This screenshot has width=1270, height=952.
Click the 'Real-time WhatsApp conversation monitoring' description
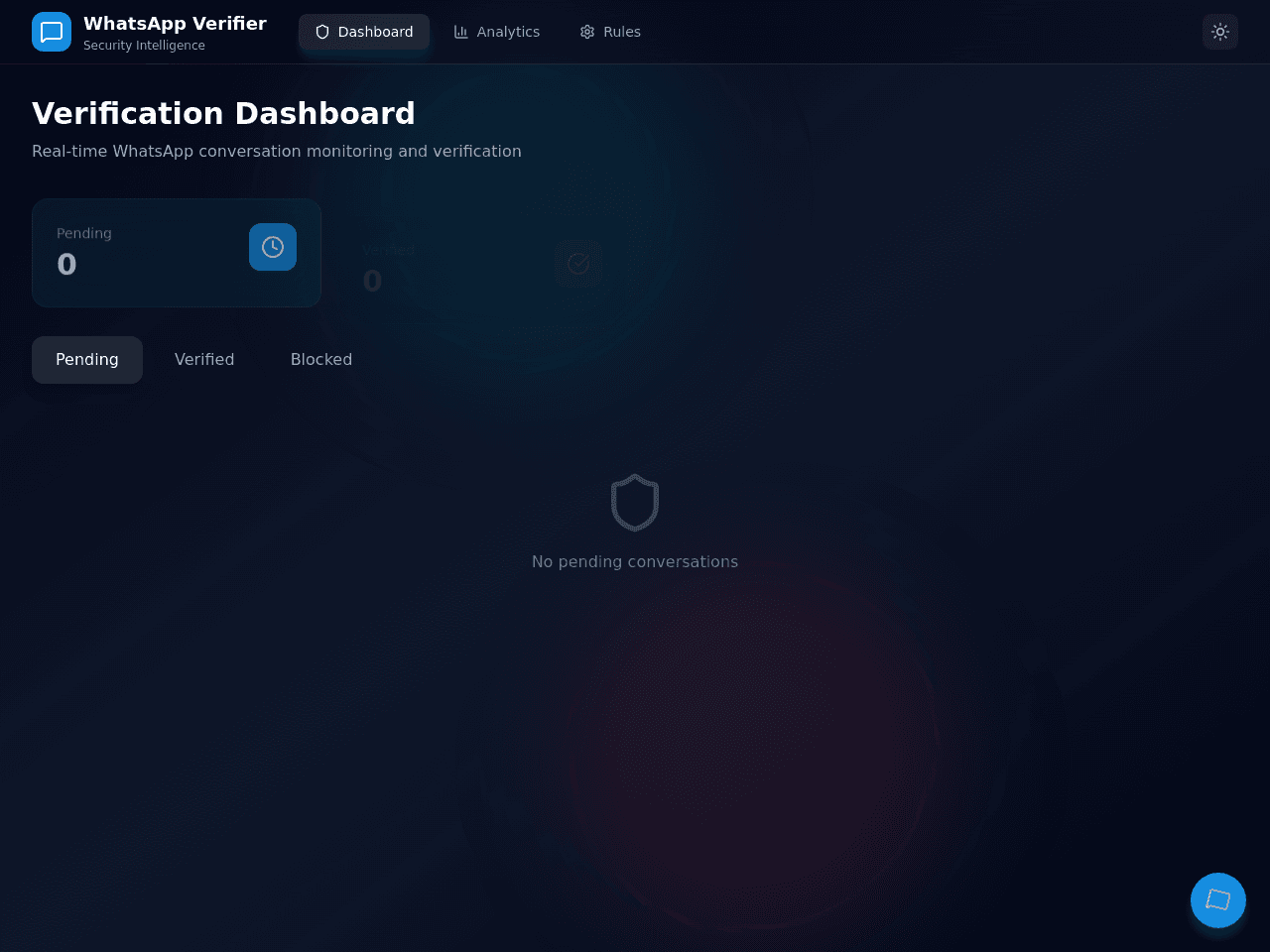(x=277, y=151)
